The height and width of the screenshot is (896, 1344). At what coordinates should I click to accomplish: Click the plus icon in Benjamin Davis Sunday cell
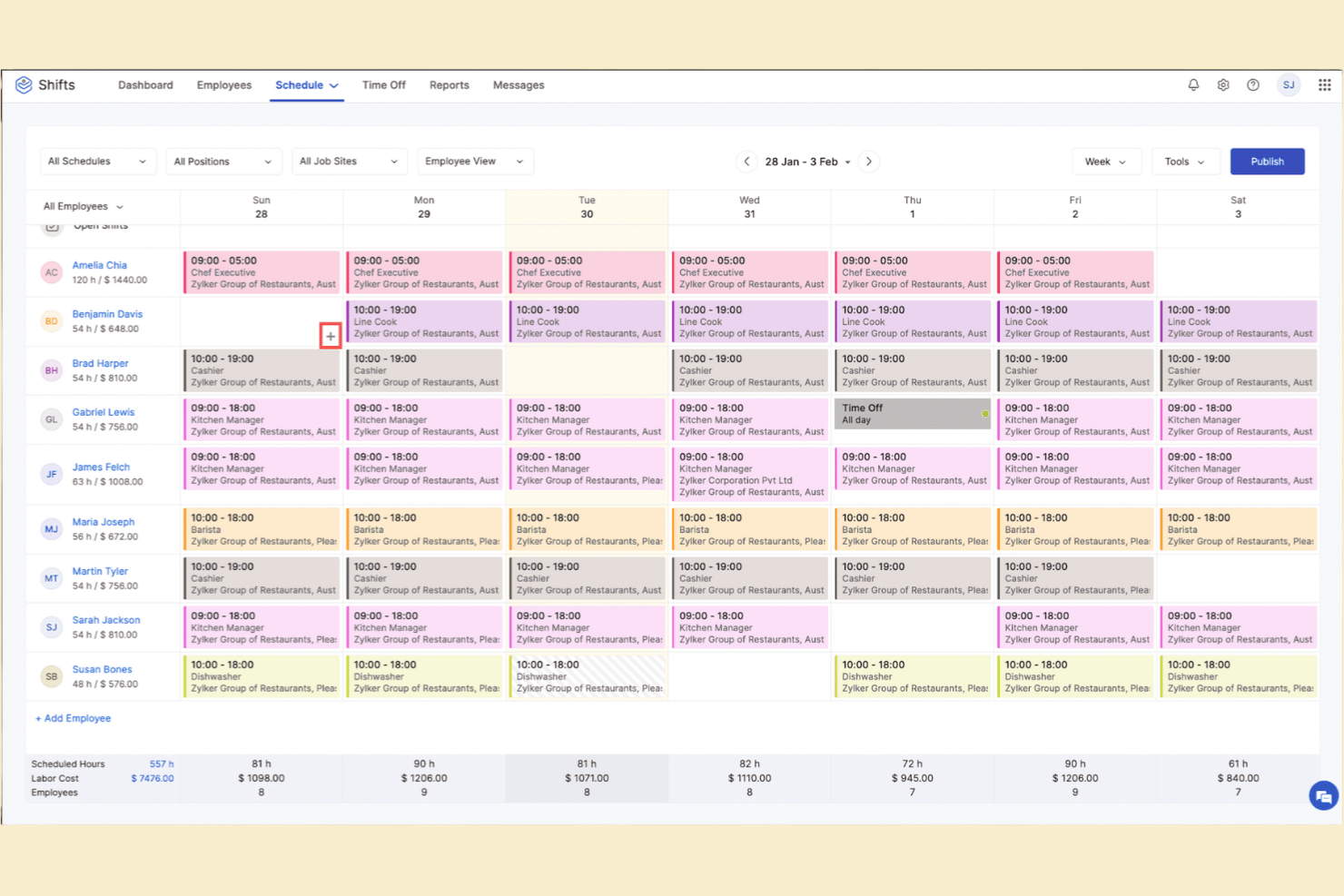click(331, 336)
